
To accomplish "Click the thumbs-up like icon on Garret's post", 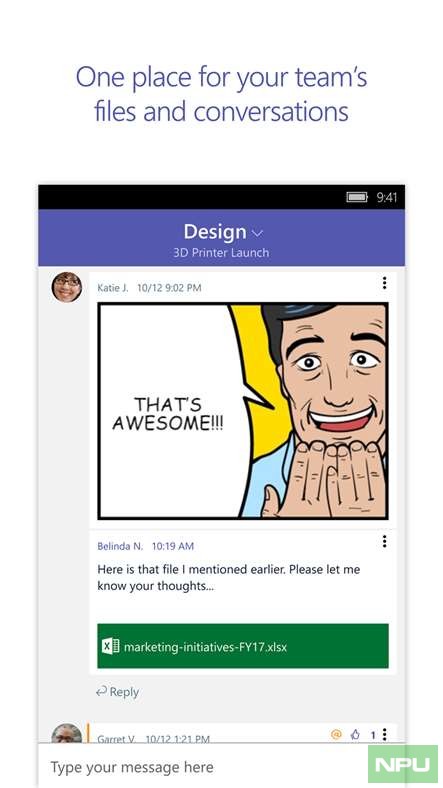I will click(355, 735).
